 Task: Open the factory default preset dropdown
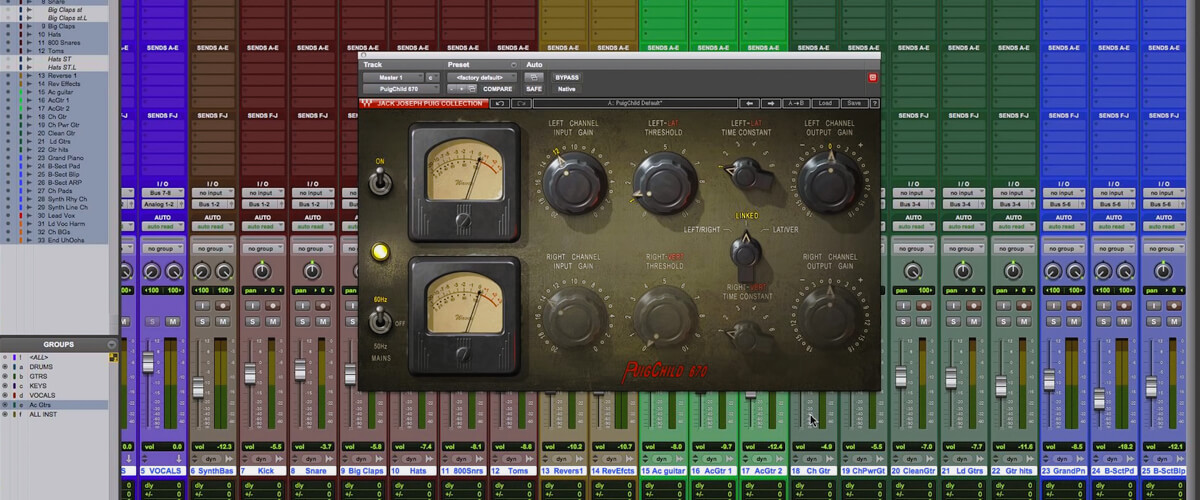click(x=482, y=77)
